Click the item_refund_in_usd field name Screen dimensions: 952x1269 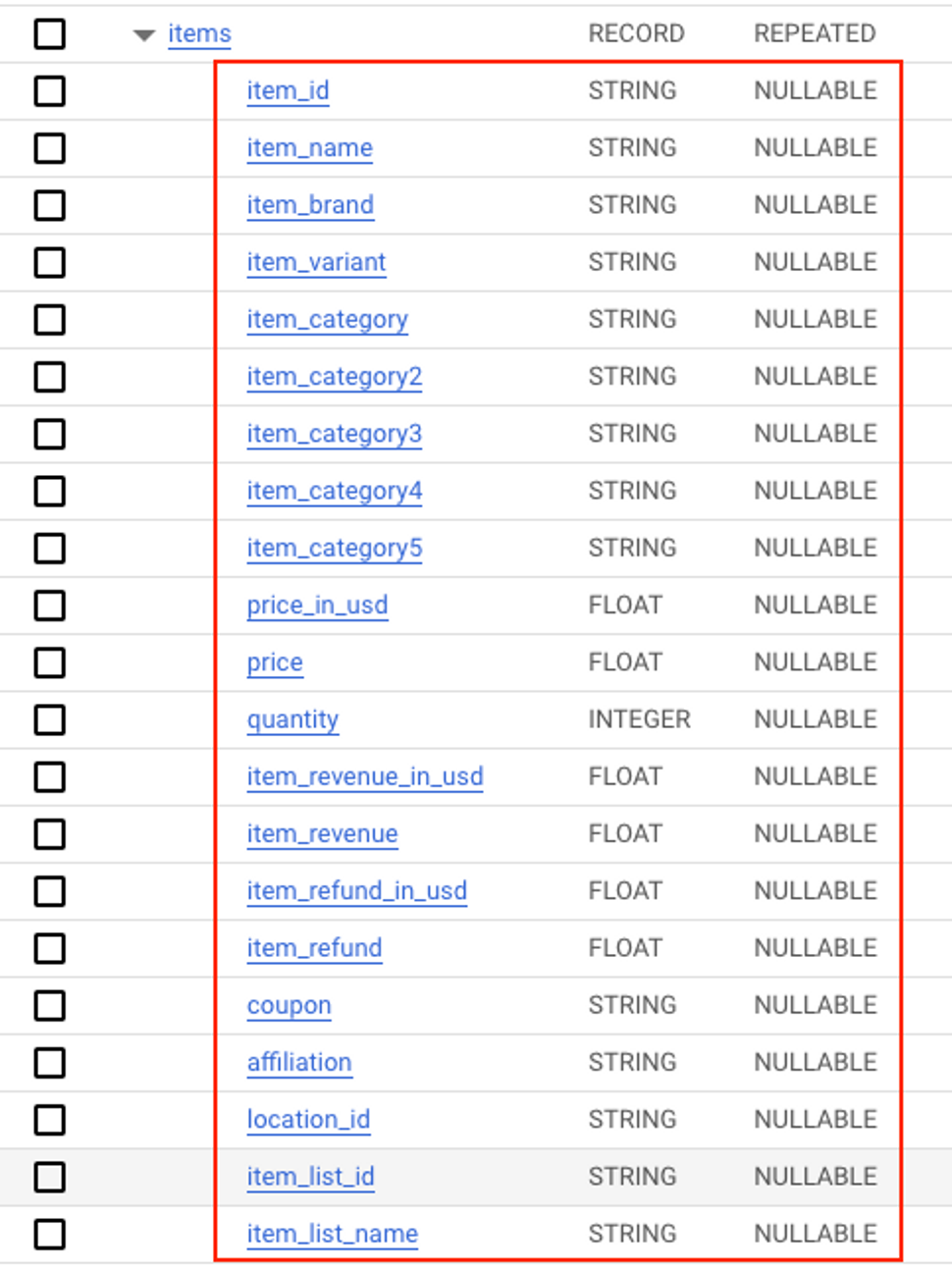click(x=356, y=891)
